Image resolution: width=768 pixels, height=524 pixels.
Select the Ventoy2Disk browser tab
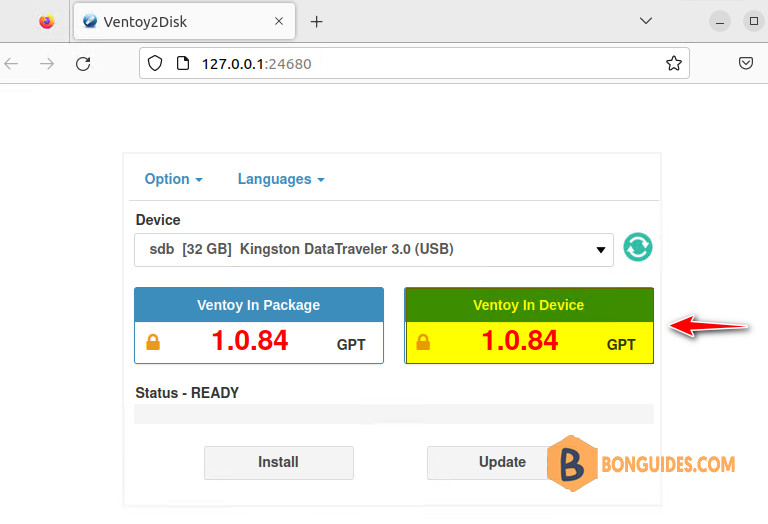[x=184, y=21]
